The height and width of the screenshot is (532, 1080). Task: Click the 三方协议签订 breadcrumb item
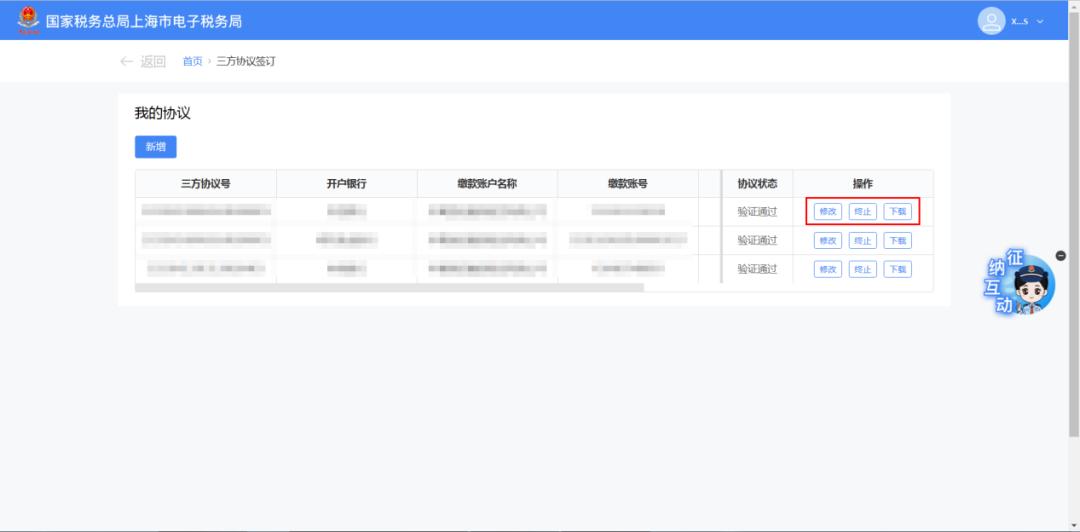246,61
